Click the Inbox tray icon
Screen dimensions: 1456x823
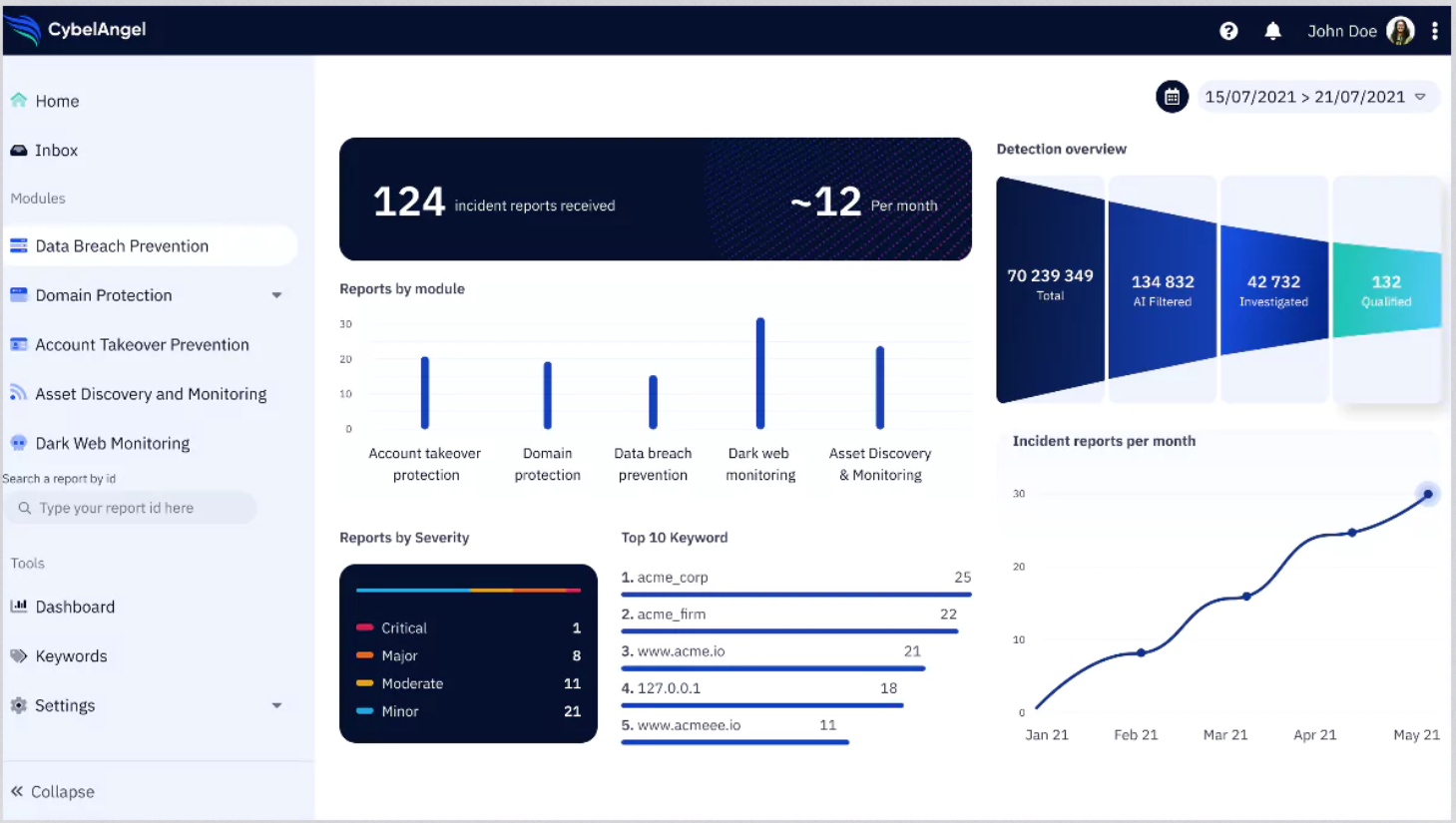(x=19, y=150)
